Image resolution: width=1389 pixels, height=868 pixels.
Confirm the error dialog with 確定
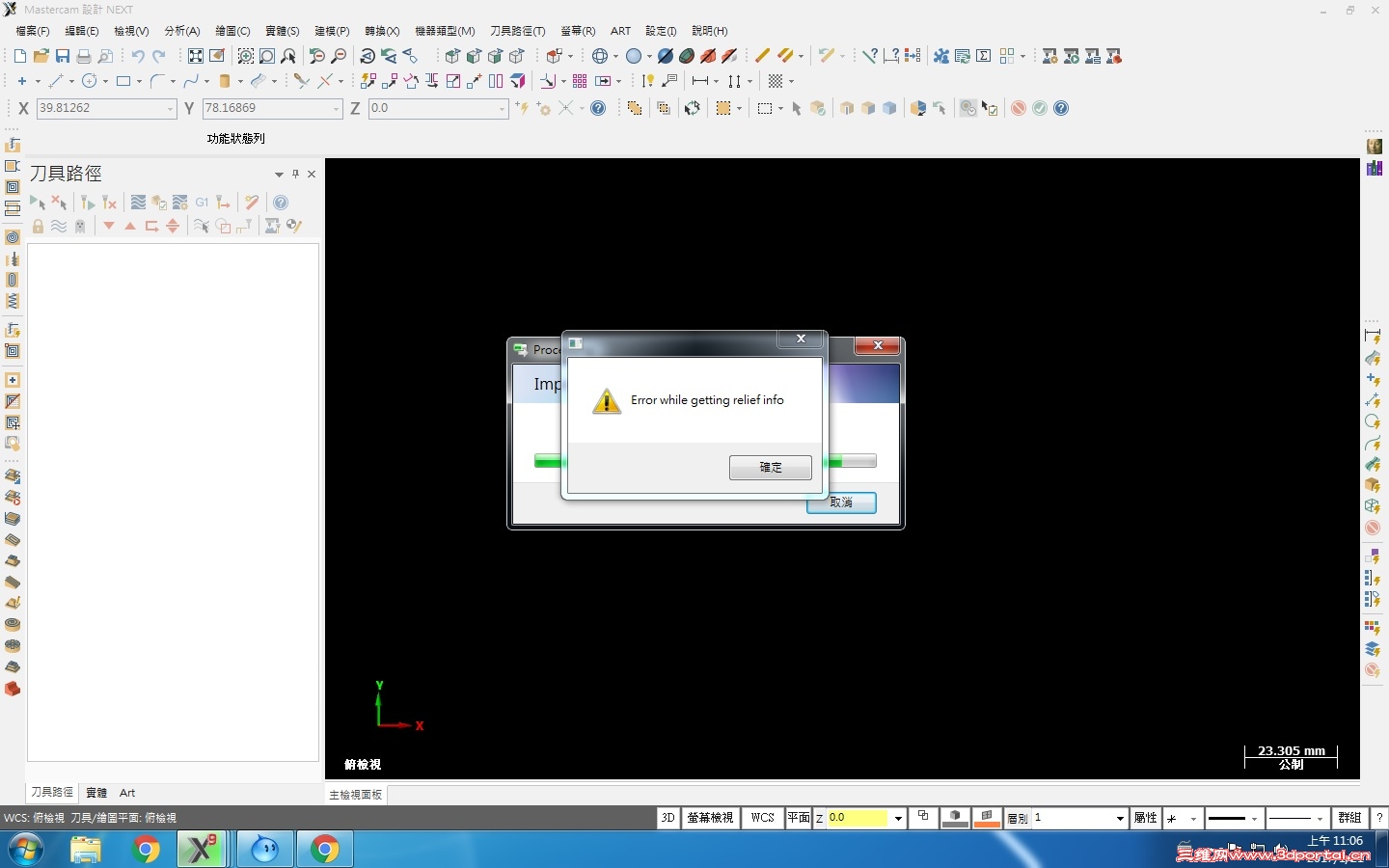click(x=771, y=468)
